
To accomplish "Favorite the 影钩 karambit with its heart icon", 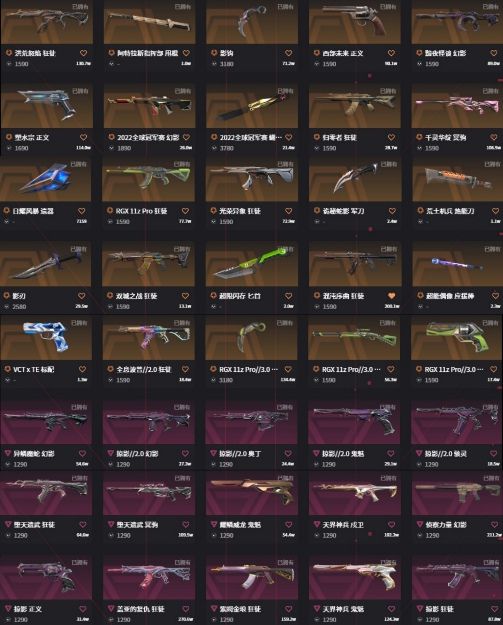I will (288, 53).
